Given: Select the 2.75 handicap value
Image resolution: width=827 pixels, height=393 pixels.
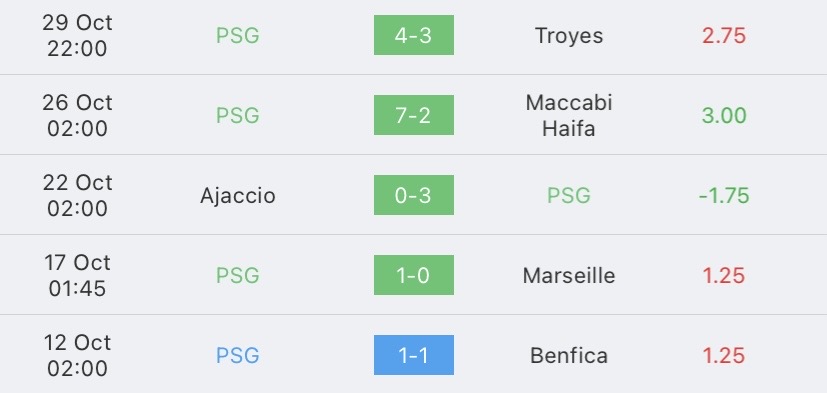Looking at the screenshot, I should click(724, 36).
